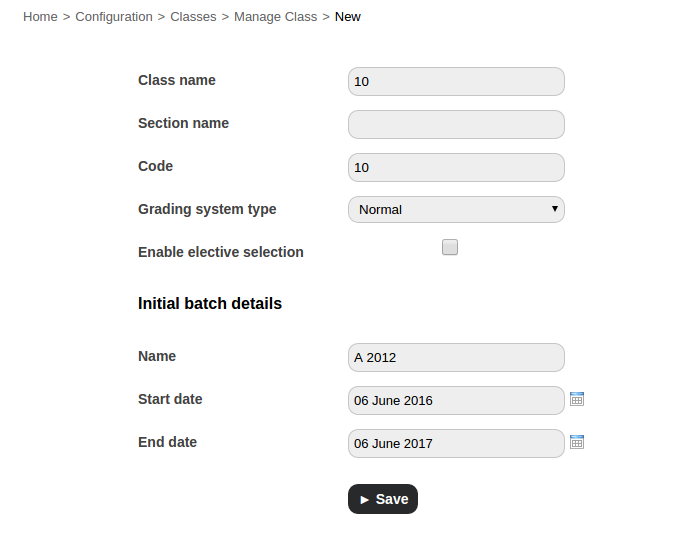Open the End date calendar picker icon
Image resolution: width=697 pixels, height=538 pixels.
click(x=577, y=442)
